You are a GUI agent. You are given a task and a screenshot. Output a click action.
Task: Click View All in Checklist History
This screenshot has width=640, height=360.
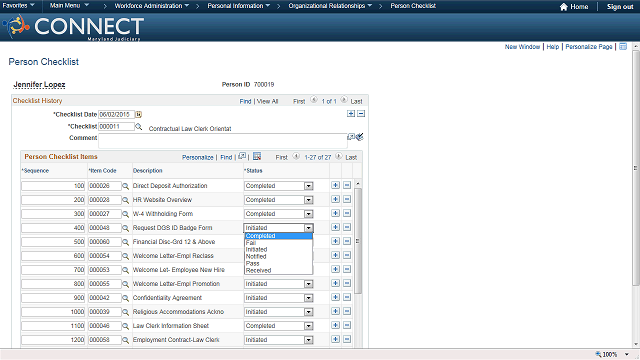(267, 101)
